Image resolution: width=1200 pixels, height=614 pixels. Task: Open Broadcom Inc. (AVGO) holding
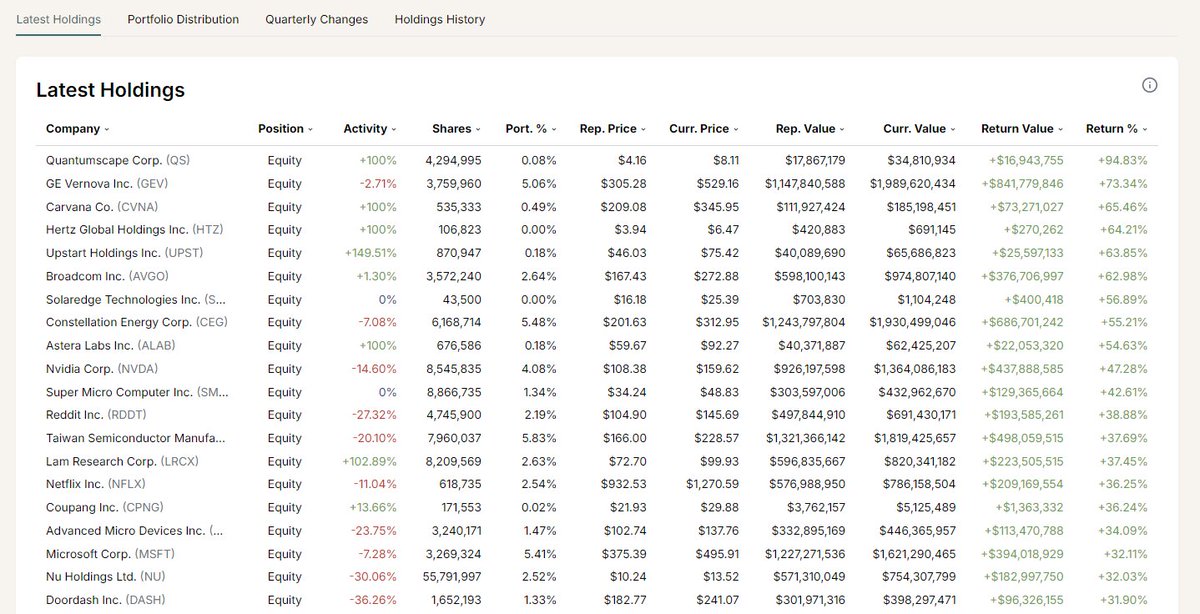pos(109,276)
